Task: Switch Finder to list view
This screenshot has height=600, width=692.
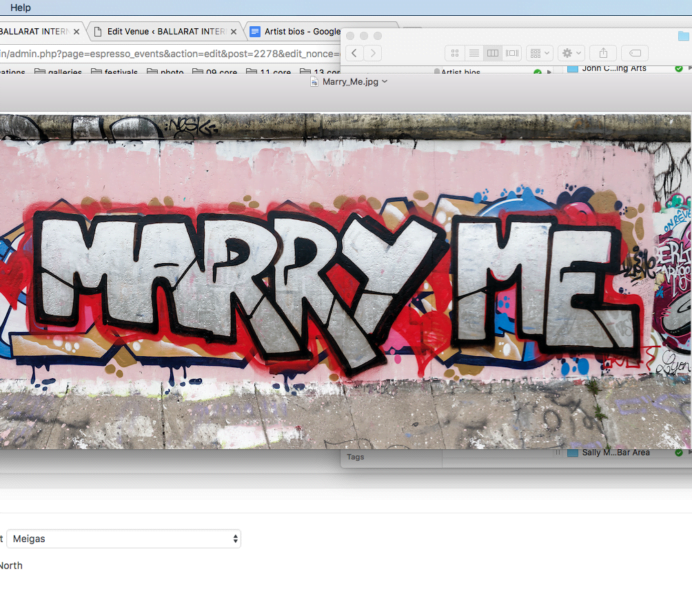Action: point(473,53)
